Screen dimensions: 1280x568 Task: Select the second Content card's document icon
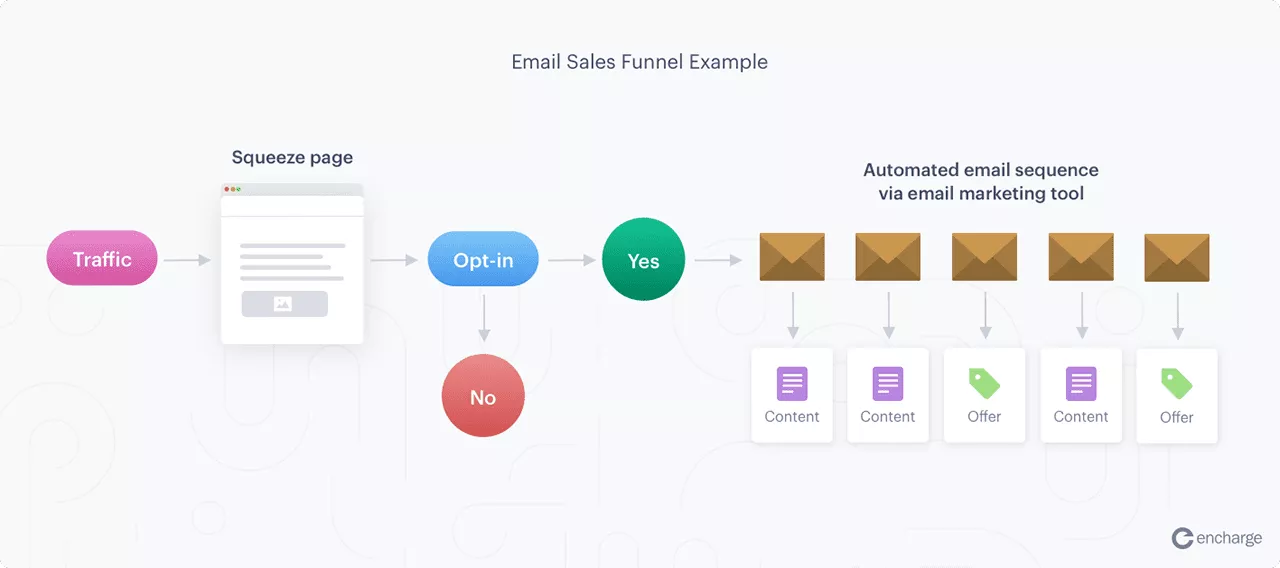pyautogui.click(x=888, y=384)
